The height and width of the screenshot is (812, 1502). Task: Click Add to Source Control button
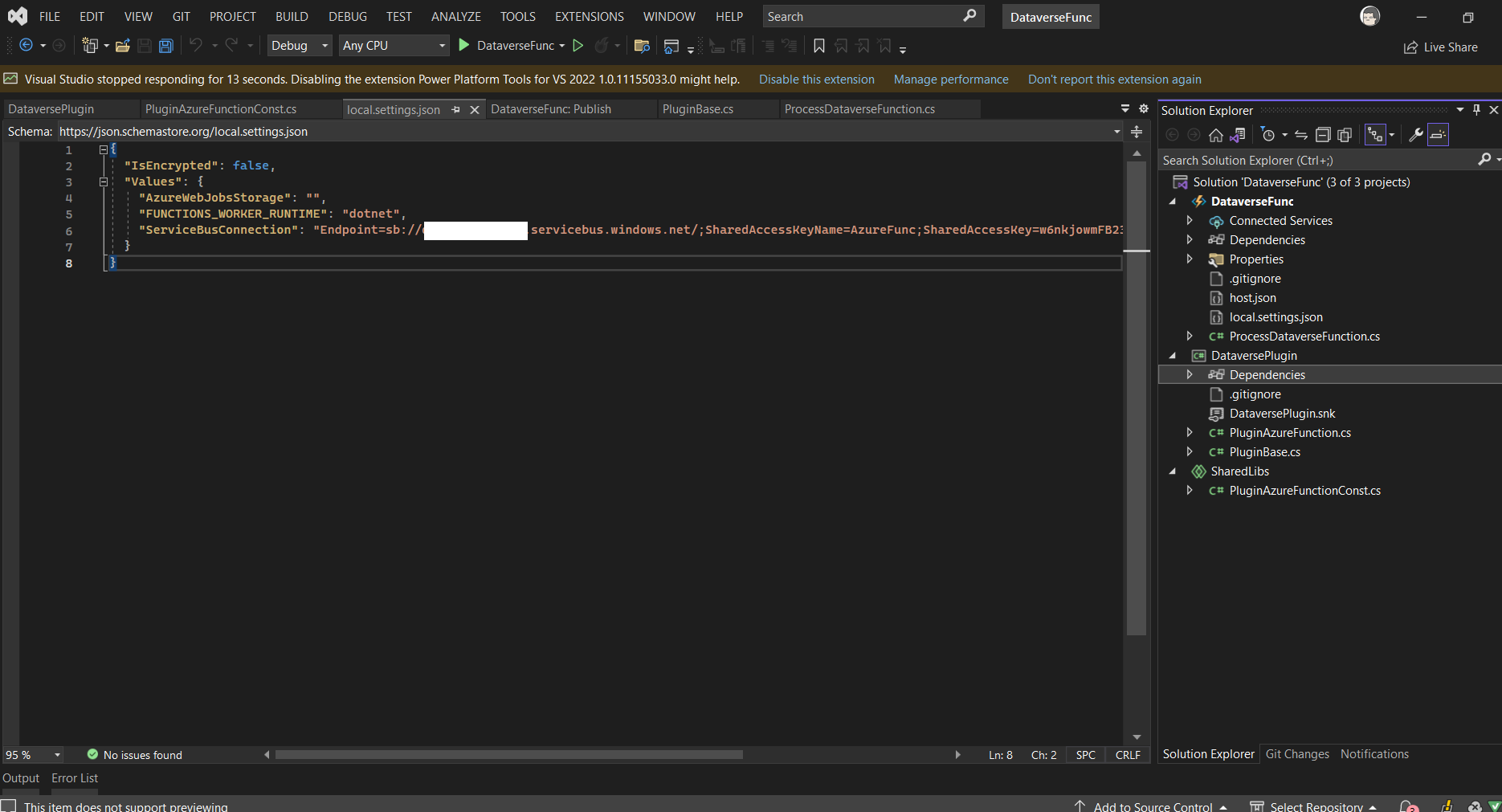pos(1152,806)
